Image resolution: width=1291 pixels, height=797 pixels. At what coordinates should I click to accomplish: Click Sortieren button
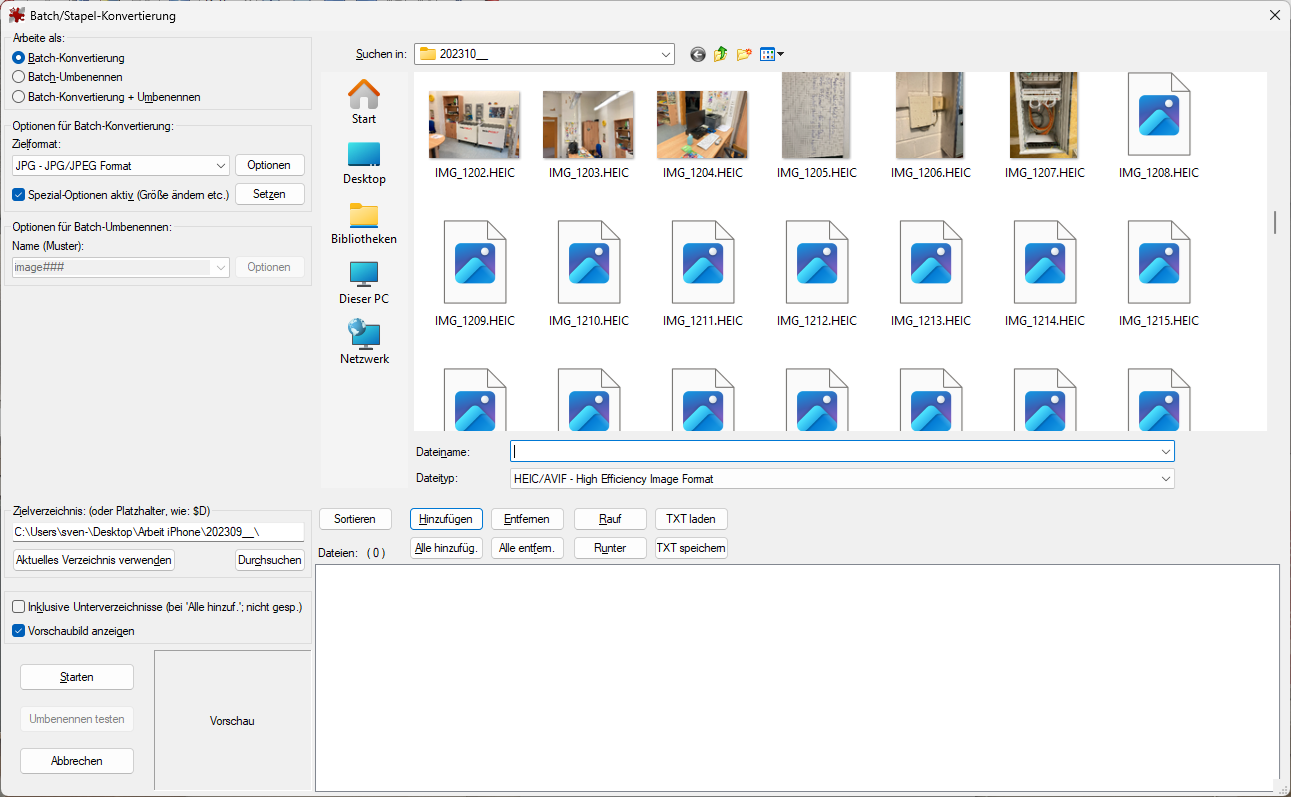click(x=355, y=519)
